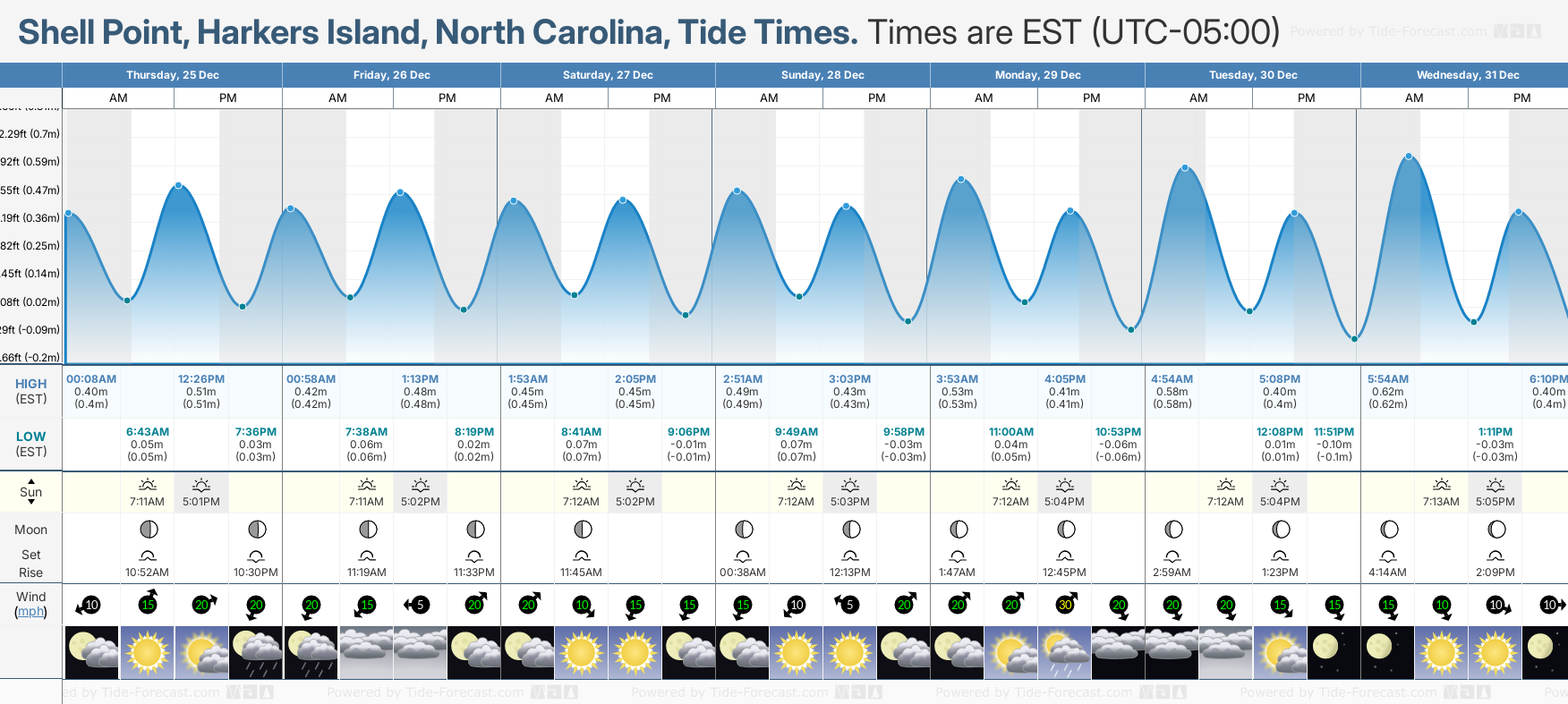Select the Sunday, 28 Dec day header
Screen dimensions: 1568x704
click(822, 75)
